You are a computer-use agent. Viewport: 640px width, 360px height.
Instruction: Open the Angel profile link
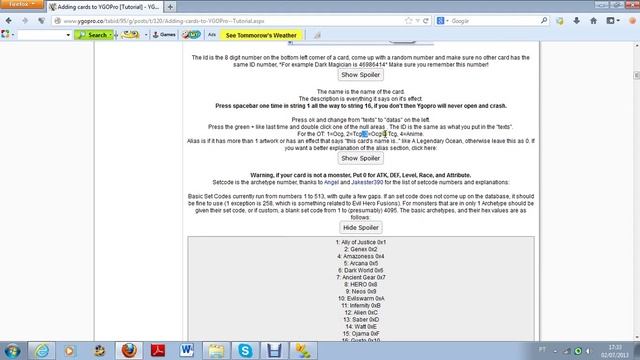pyautogui.click(x=331, y=182)
